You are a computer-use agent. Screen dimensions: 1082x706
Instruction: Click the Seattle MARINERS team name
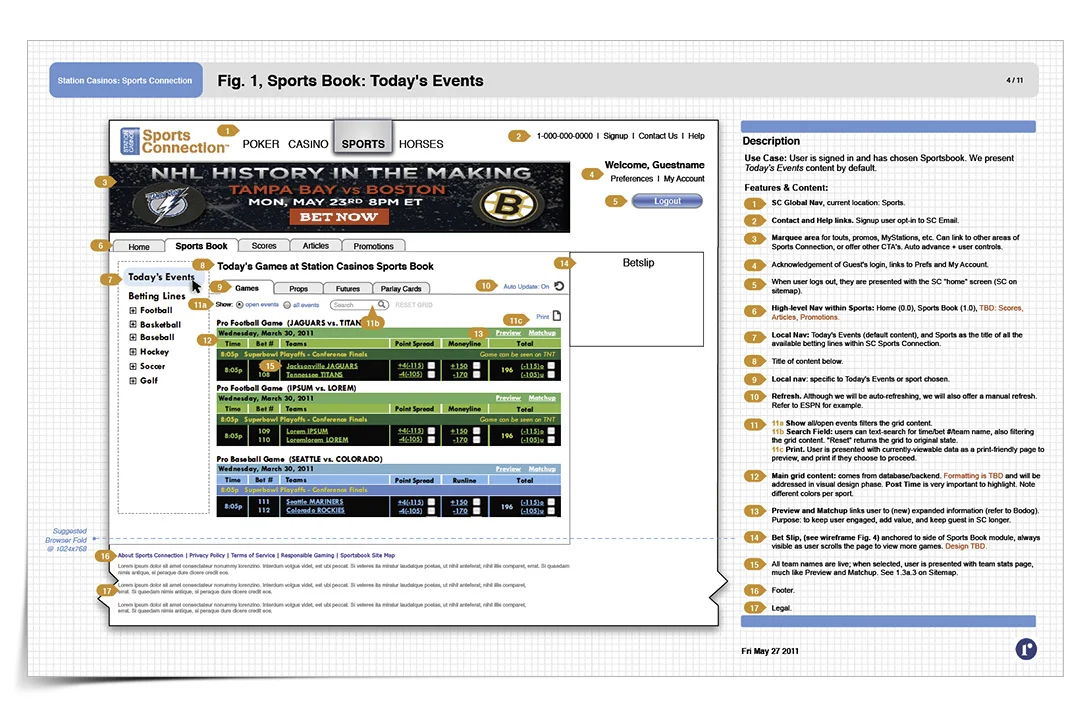coord(314,502)
